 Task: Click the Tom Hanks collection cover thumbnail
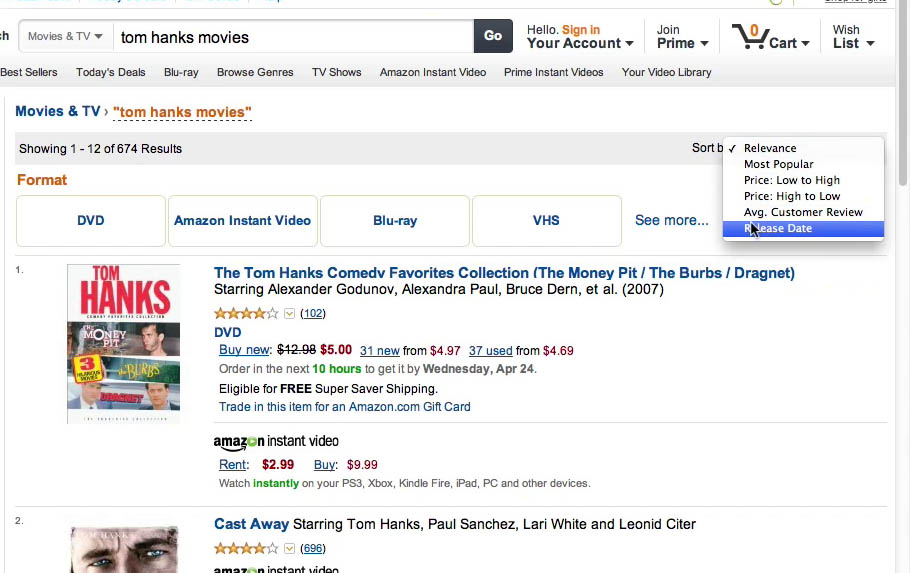pos(123,343)
